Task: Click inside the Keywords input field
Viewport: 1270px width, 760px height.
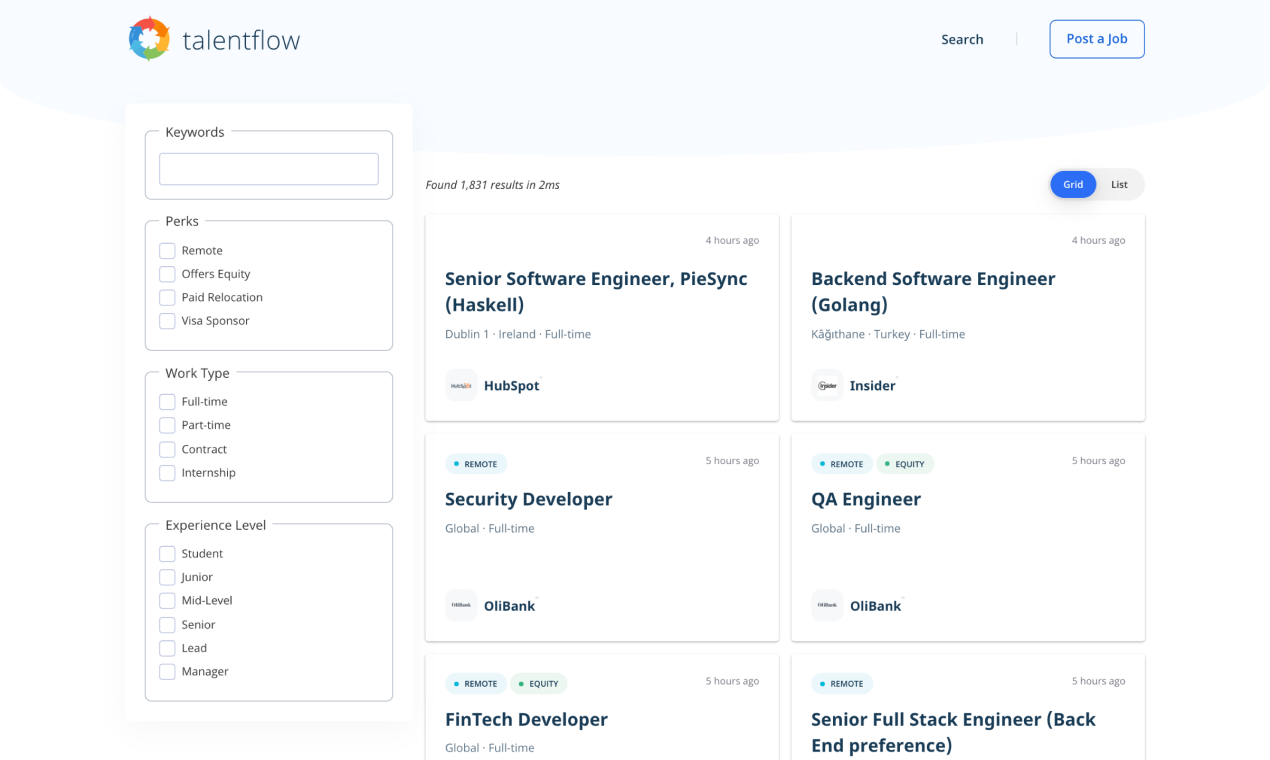Action: click(x=268, y=168)
